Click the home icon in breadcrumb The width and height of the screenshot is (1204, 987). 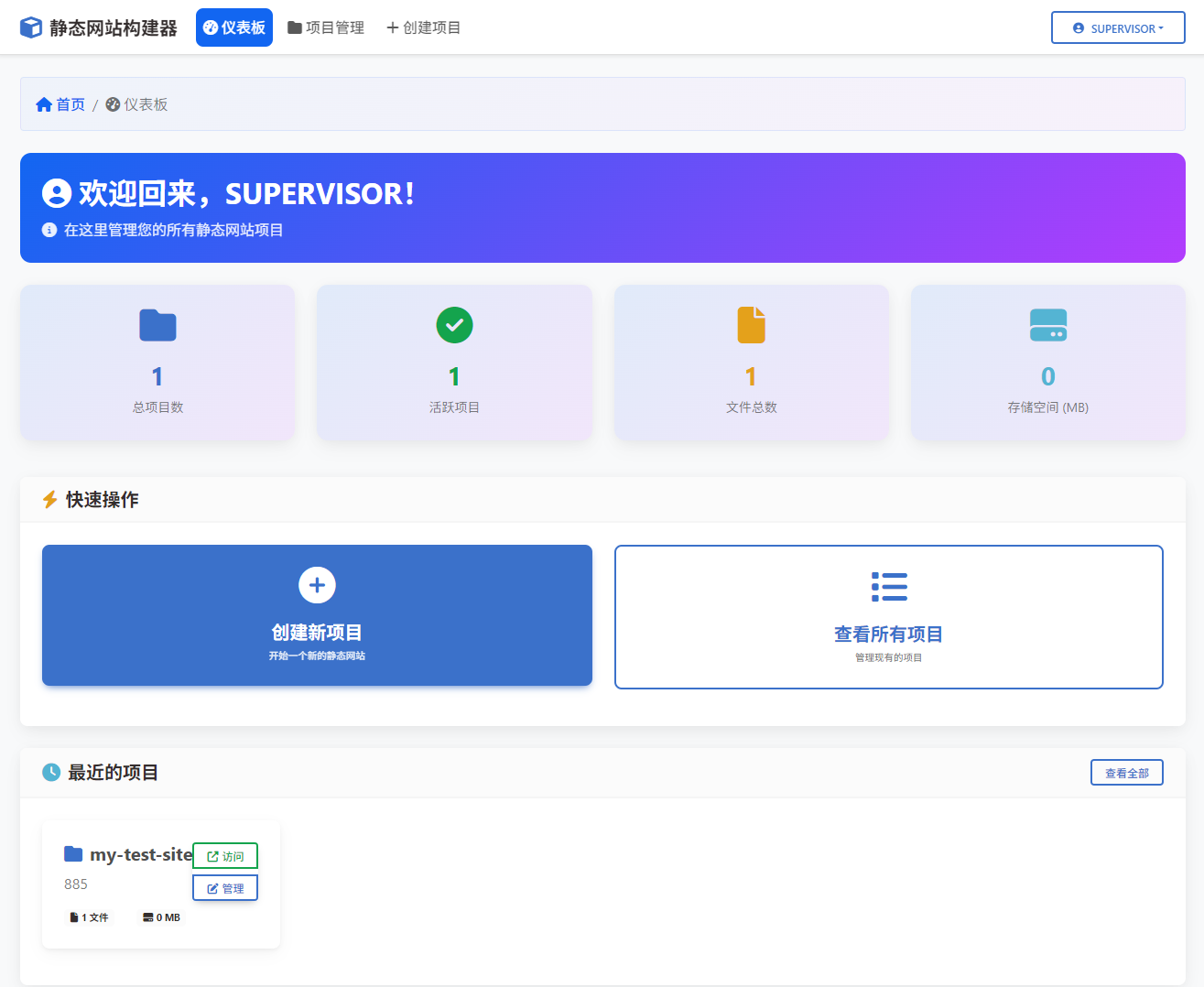44,104
